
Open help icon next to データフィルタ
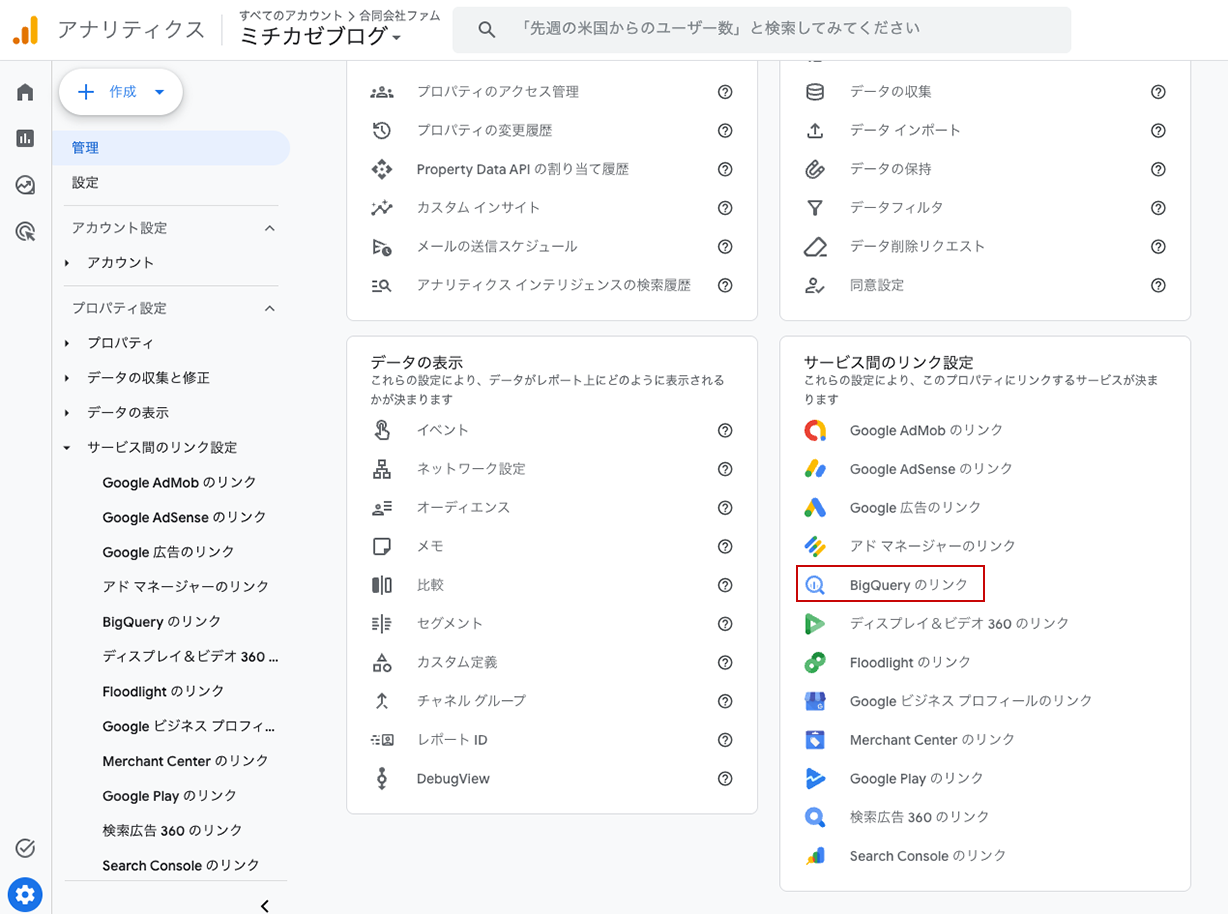[x=1158, y=208]
